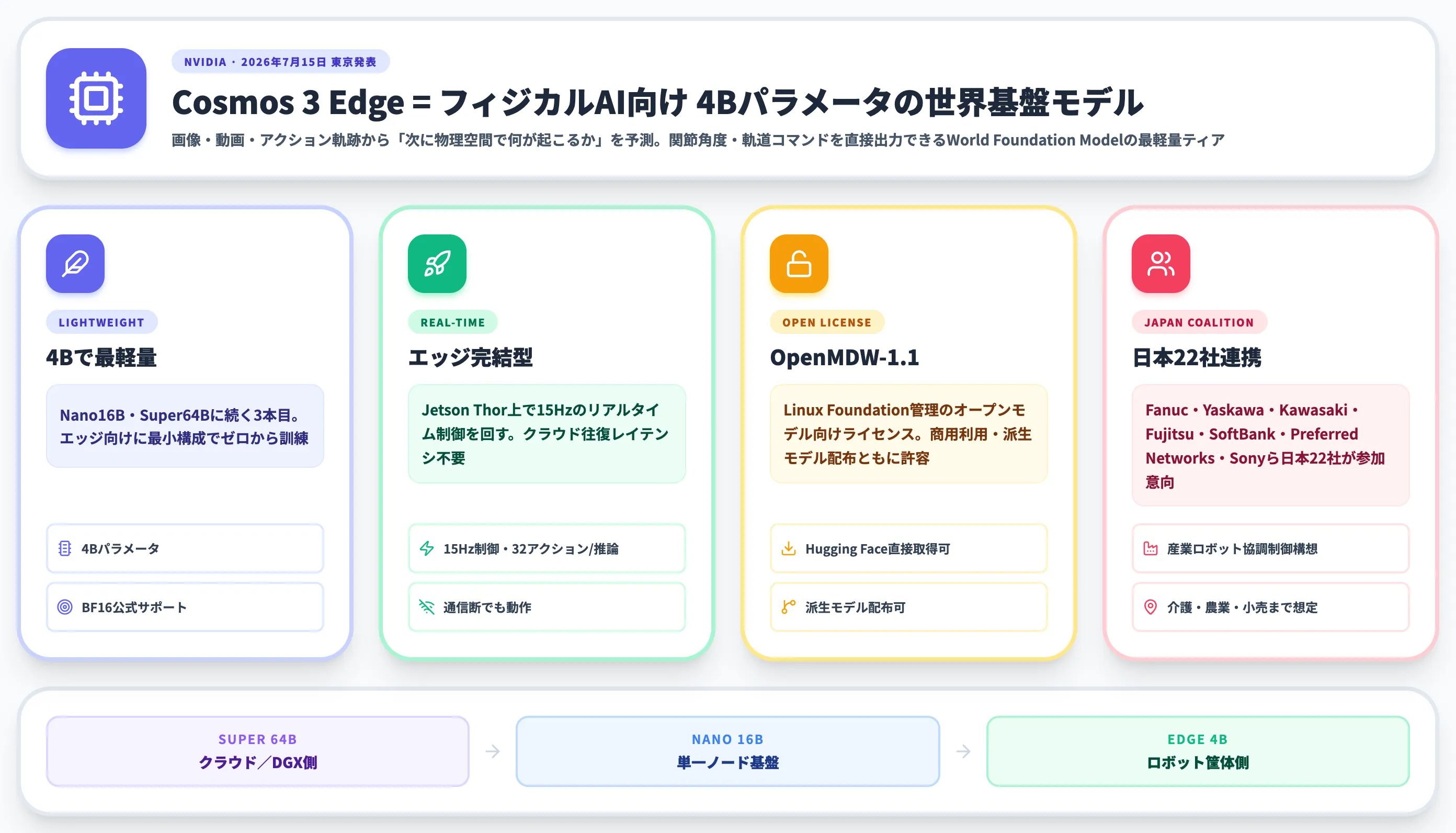Click the OPEN LICENSE tag
This screenshot has height=833, width=1456.
(827, 322)
